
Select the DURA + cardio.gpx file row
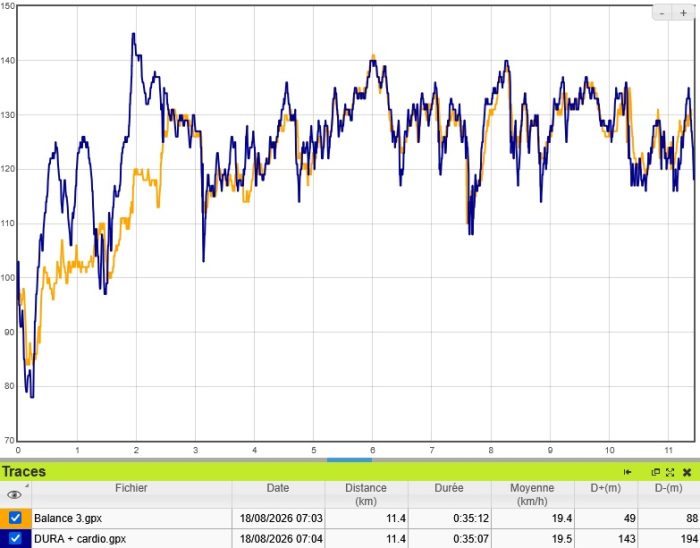350,539
